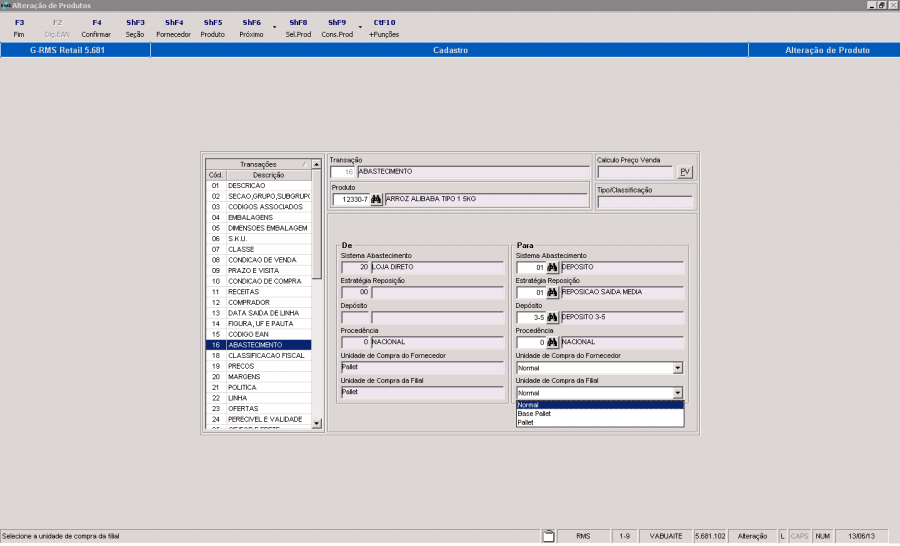Image resolution: width=900 pixels, height=546 pixels.
Task: Search Depósito using binoculars icon
Action: (x=551, y=317)
